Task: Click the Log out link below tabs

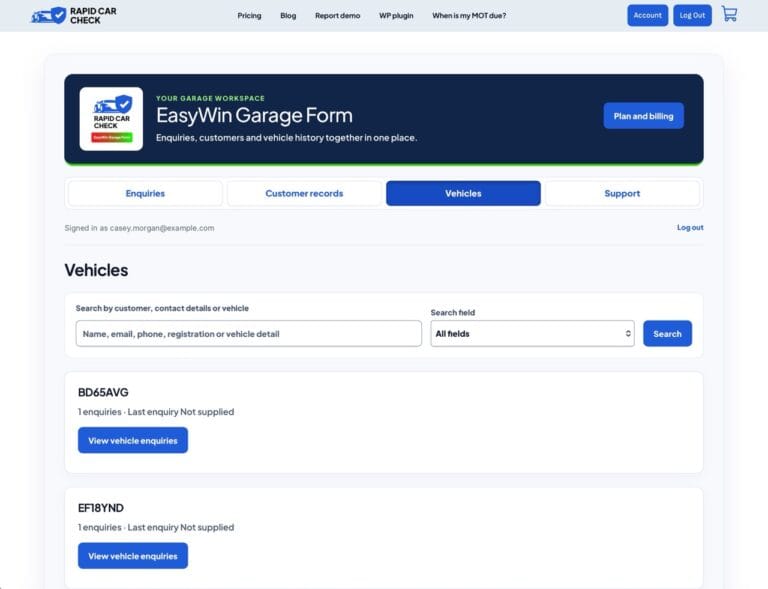Action: (x=690, y=228)
